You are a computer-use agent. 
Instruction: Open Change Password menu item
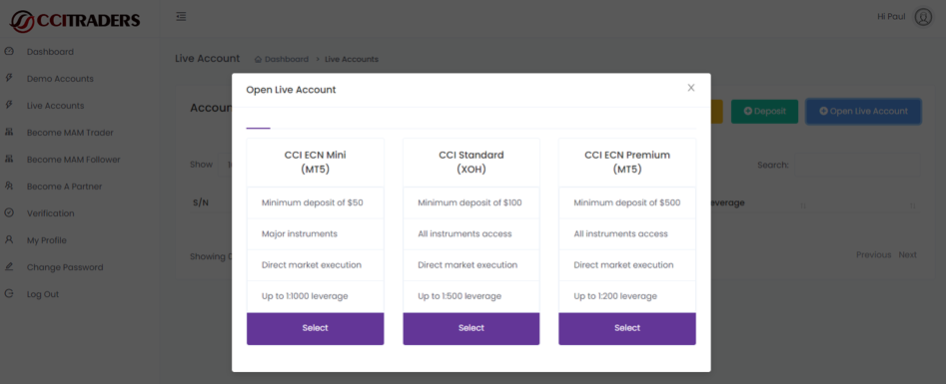pos(65,267)
